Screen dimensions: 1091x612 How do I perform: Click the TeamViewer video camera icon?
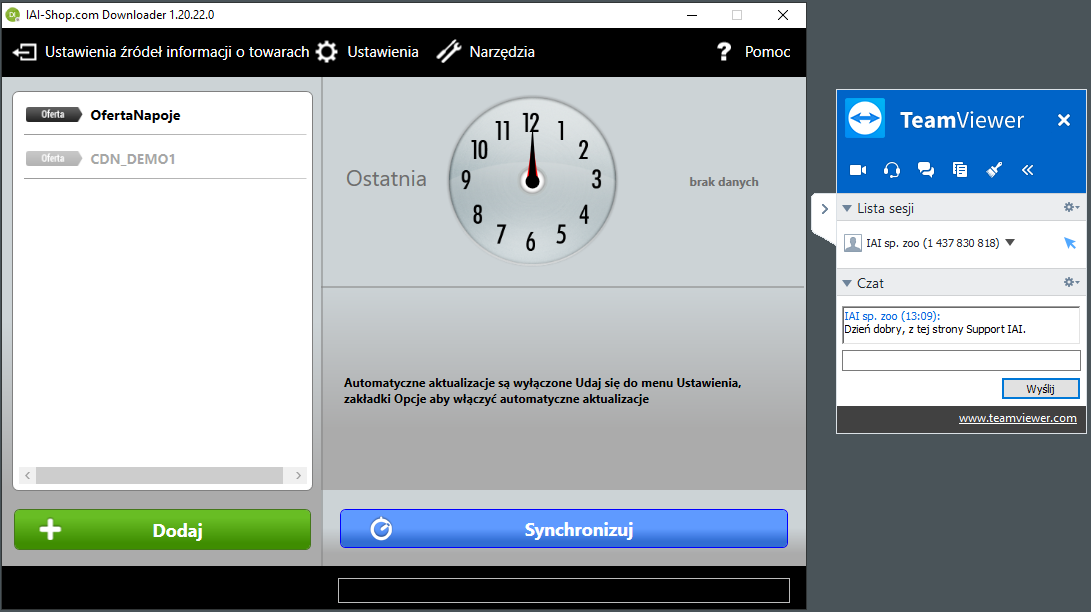point(857,170)
